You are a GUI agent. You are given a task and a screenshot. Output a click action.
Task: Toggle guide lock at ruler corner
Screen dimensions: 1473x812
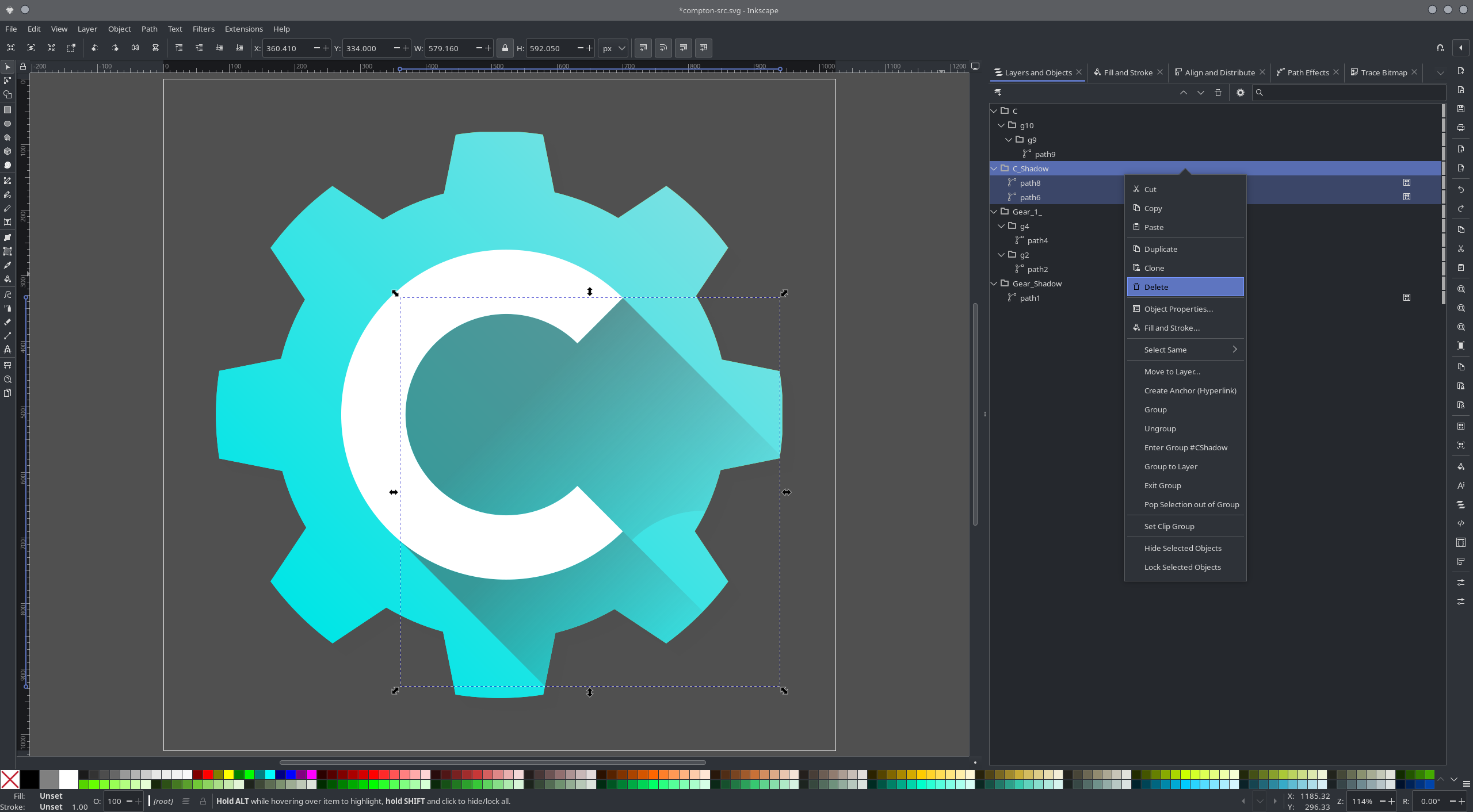click(x=22, y=67)
